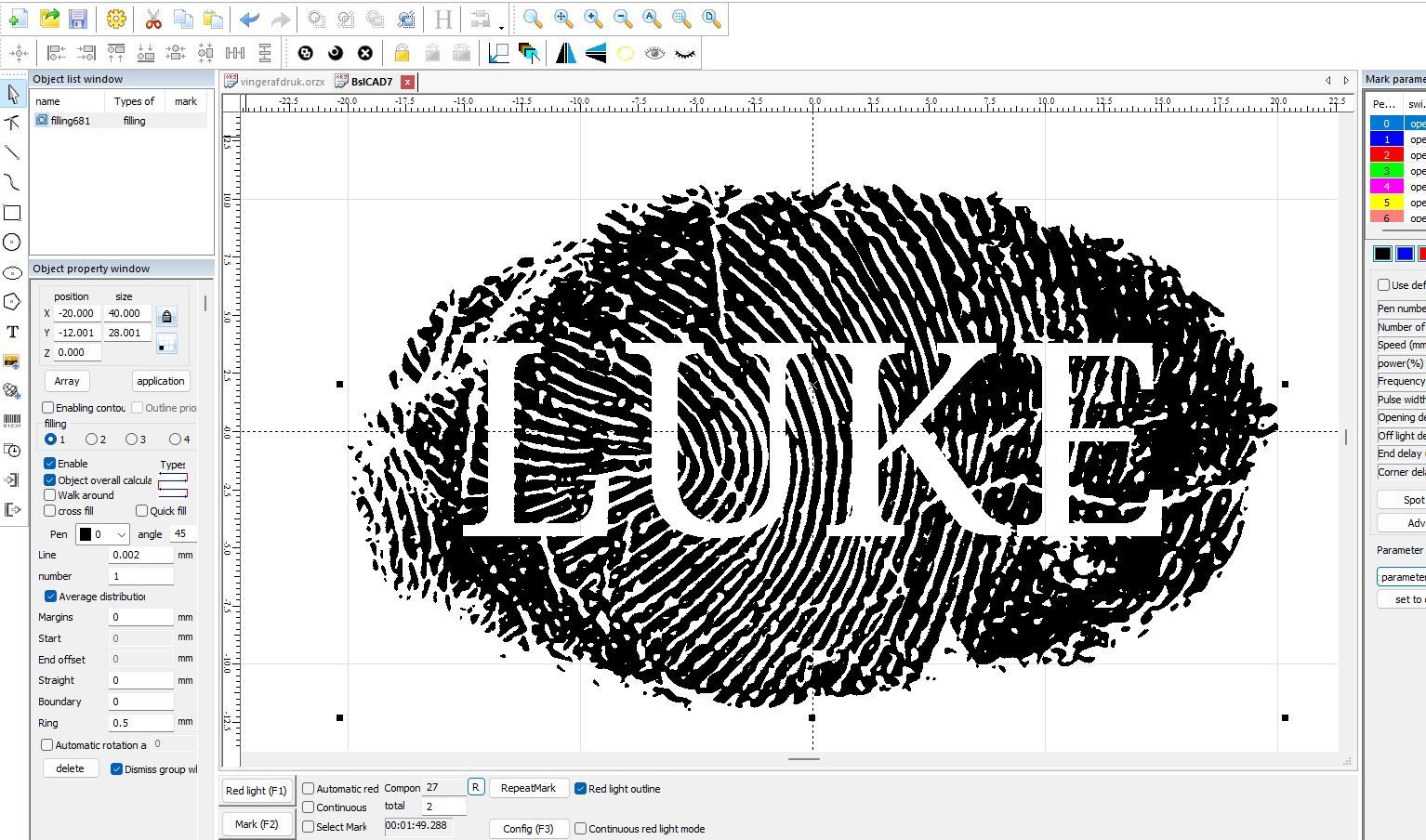1426x840 pixels.
Task: Switch to the vingerafdruk.orzx tab
Action: [282, 82]
